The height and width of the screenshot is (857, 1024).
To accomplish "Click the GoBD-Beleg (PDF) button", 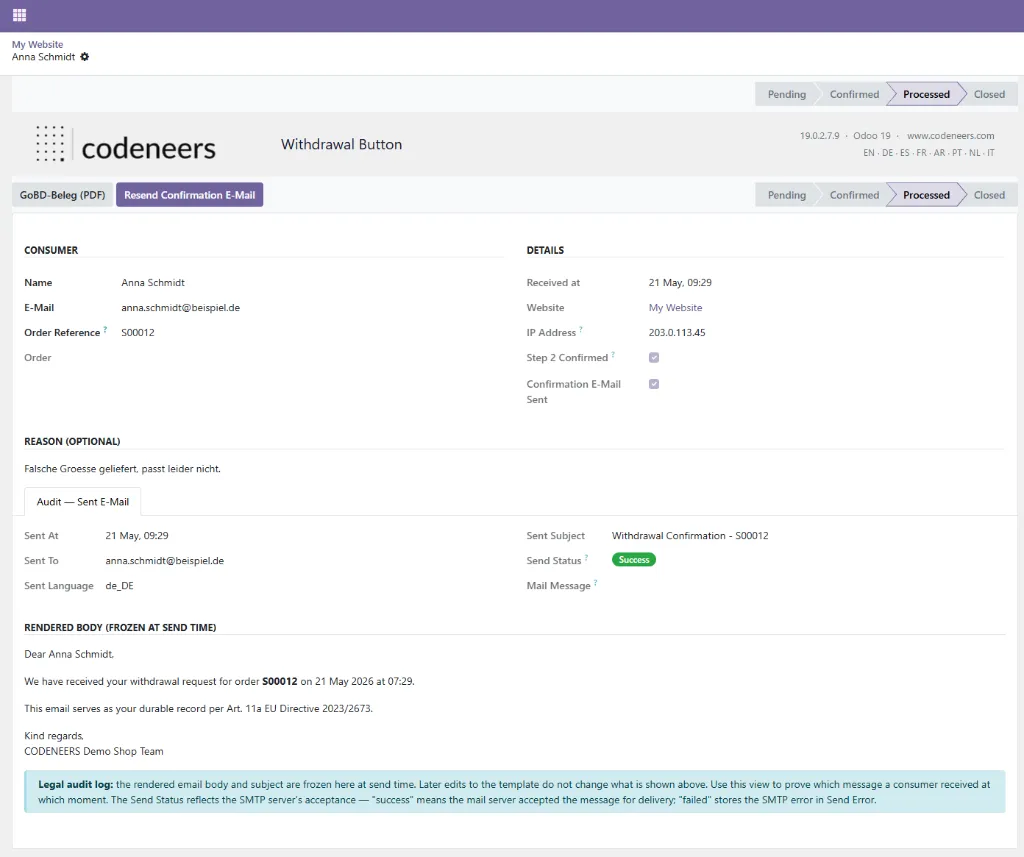I will coord(63,195).
